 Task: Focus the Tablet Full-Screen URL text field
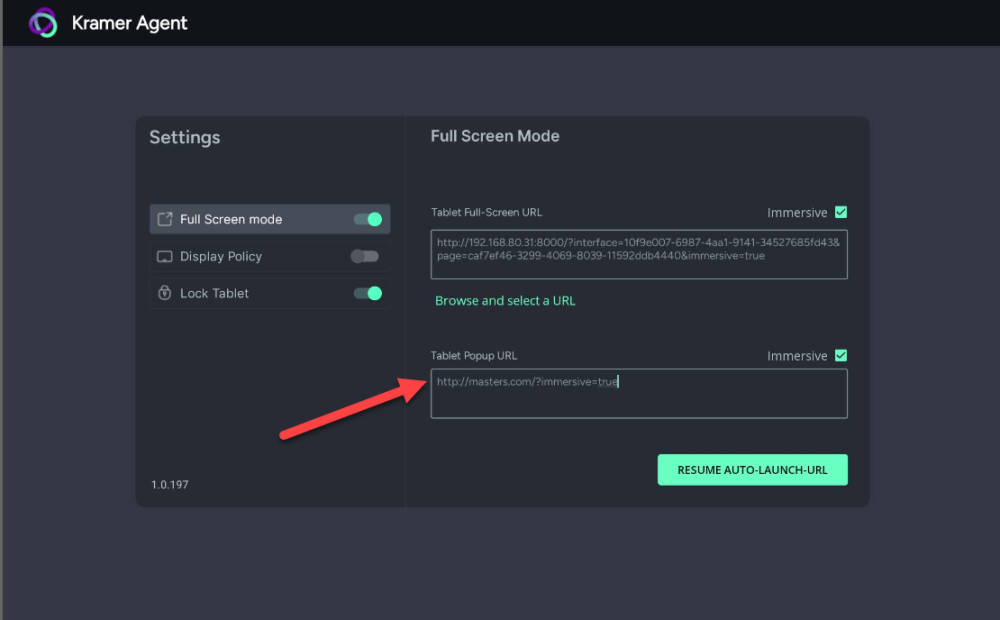point(639,254)
